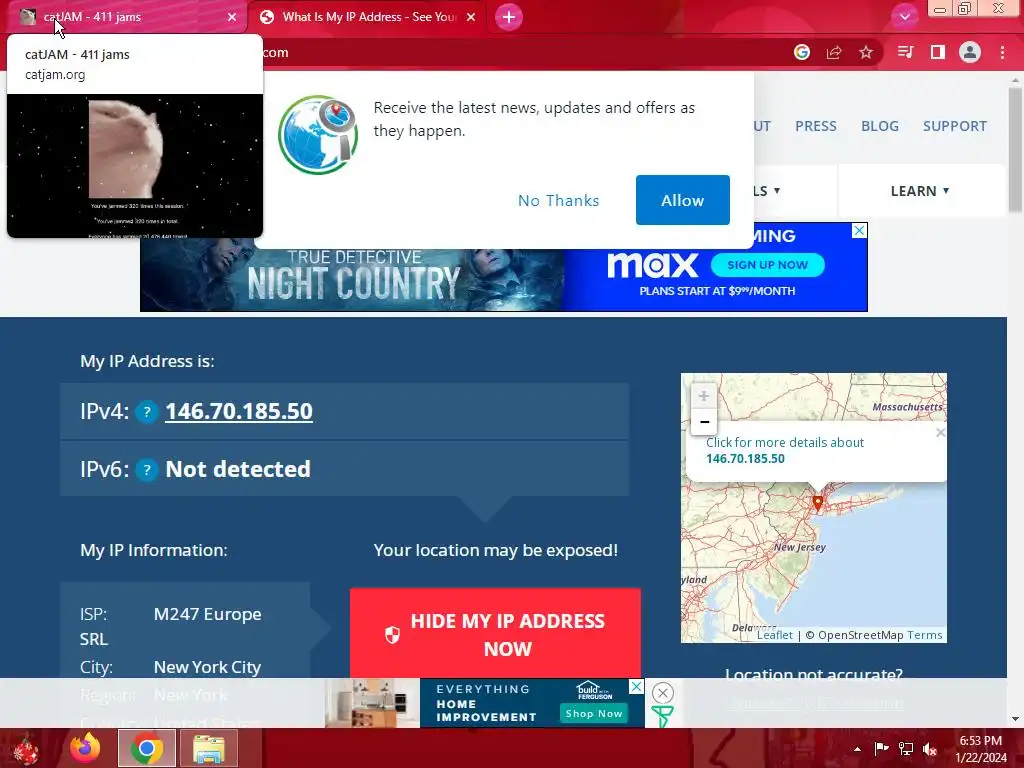
Task: Click the Google icon in address bar
Action: [802, 52]
